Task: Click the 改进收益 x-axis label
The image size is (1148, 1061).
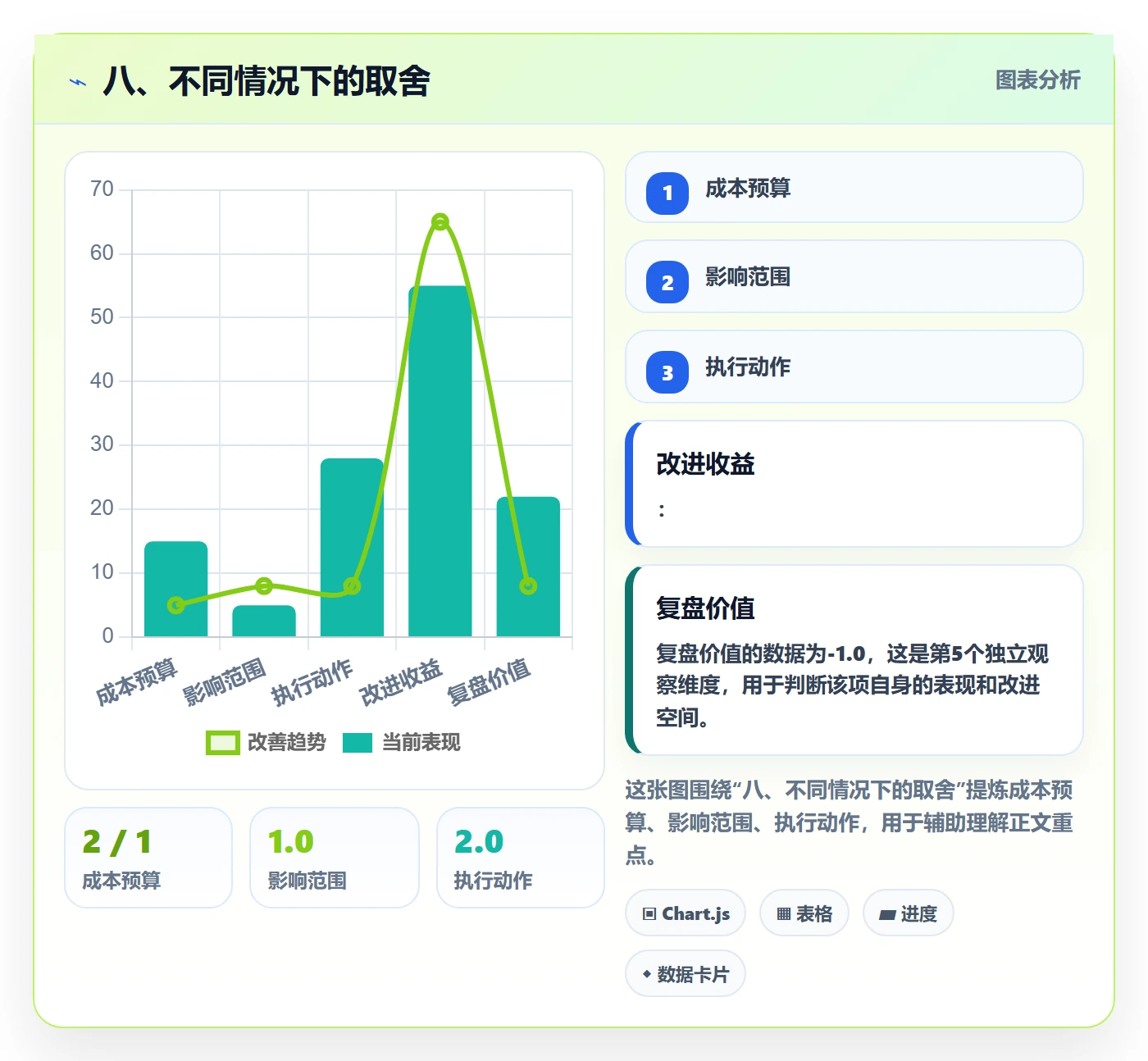Action: pyautogui.click(x=401, y=682)
